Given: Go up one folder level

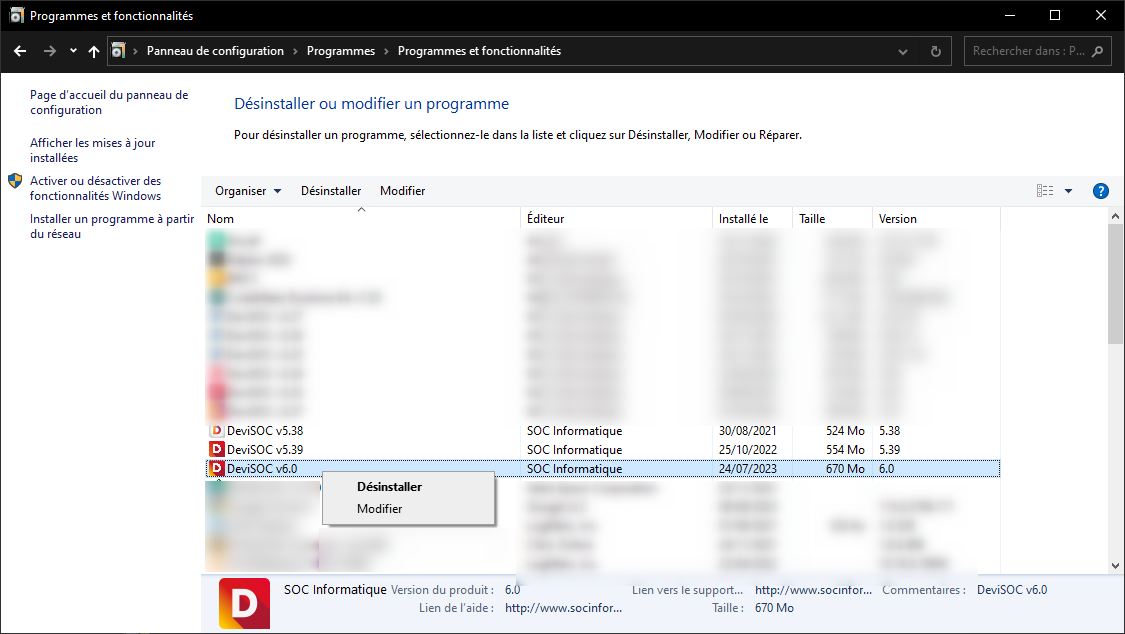Looking at the screenshot, I should 94,51.
